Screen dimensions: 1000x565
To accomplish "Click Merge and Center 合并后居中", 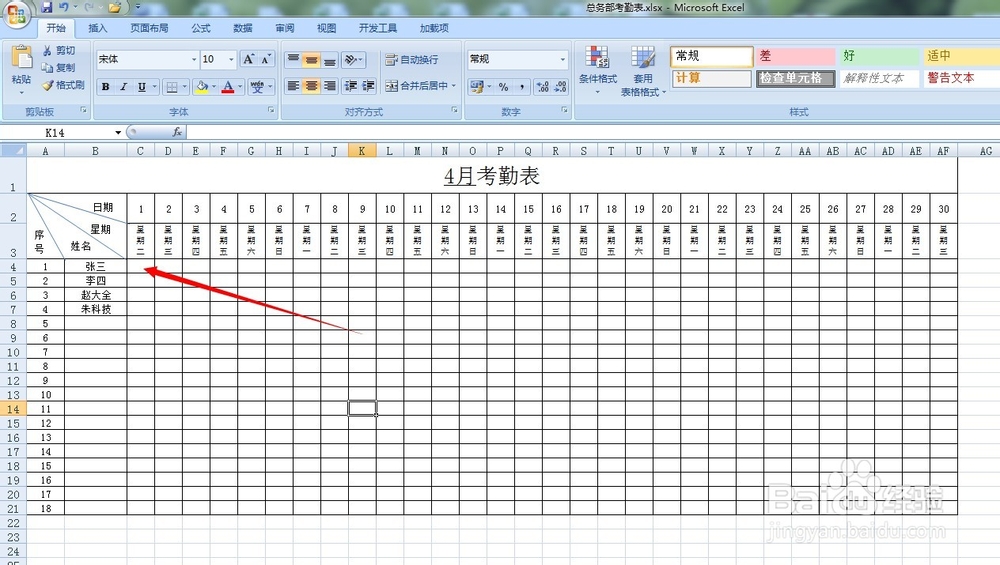I will [417, 85].
